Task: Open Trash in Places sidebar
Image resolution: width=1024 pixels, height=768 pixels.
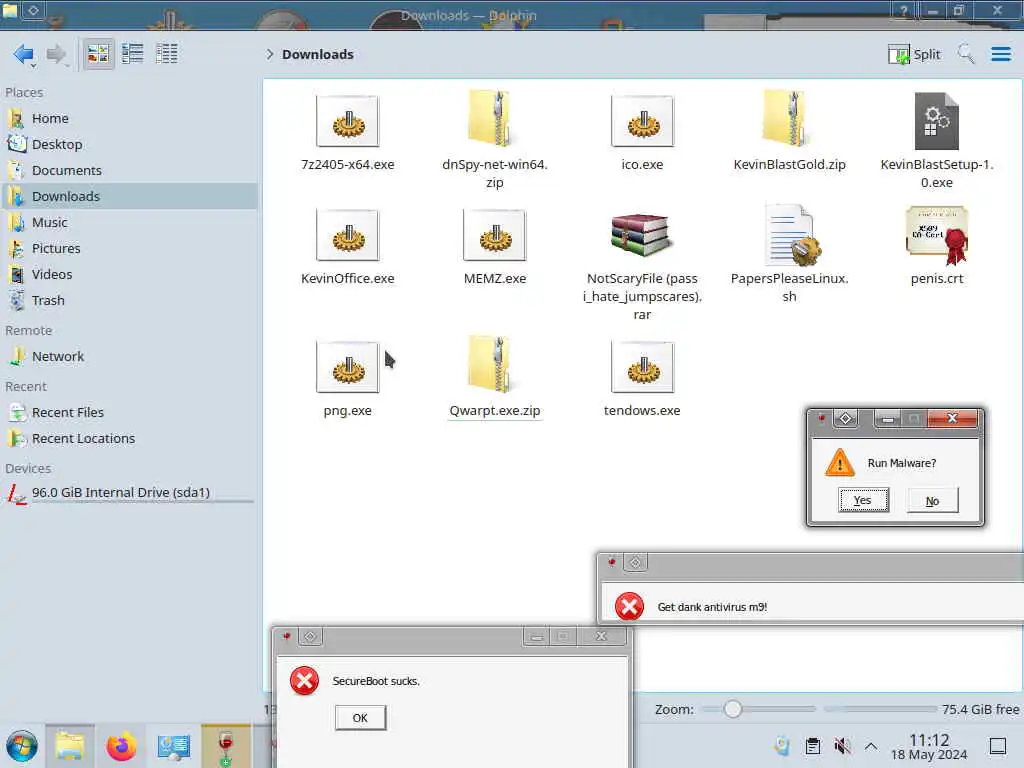Action: point(129,300)
